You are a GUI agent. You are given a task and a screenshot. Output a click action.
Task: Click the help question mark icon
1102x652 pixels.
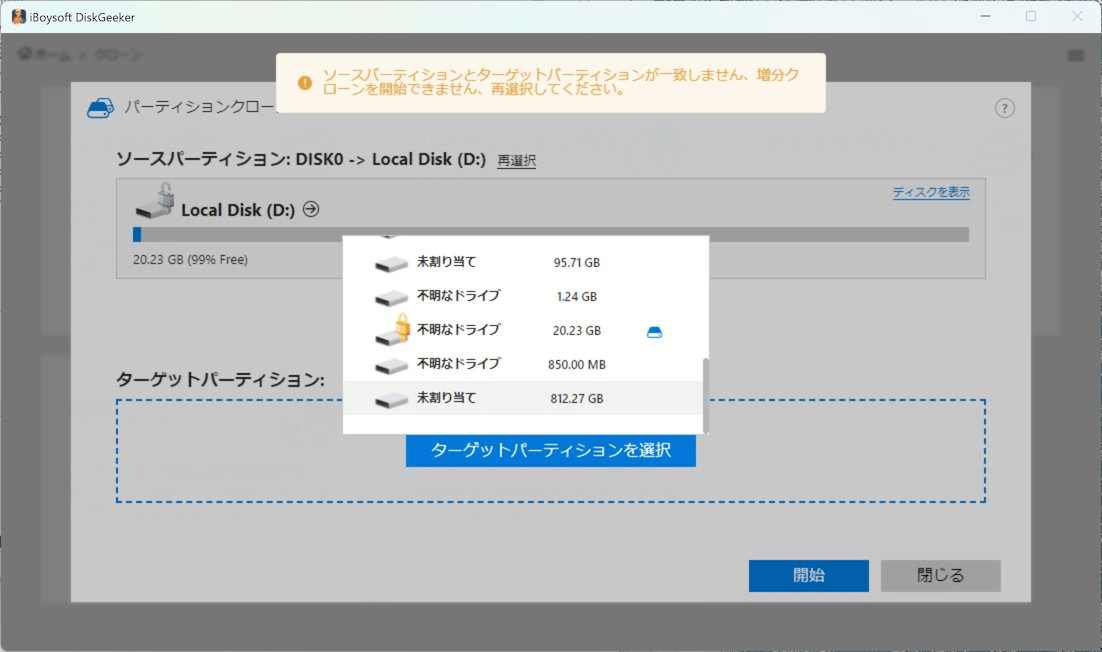[1004, 108]
